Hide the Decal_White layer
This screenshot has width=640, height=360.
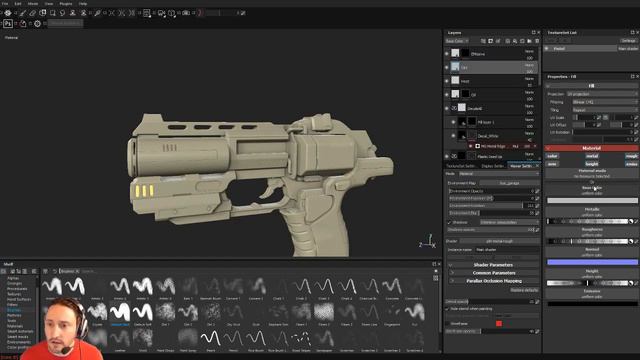pos(453,136)
